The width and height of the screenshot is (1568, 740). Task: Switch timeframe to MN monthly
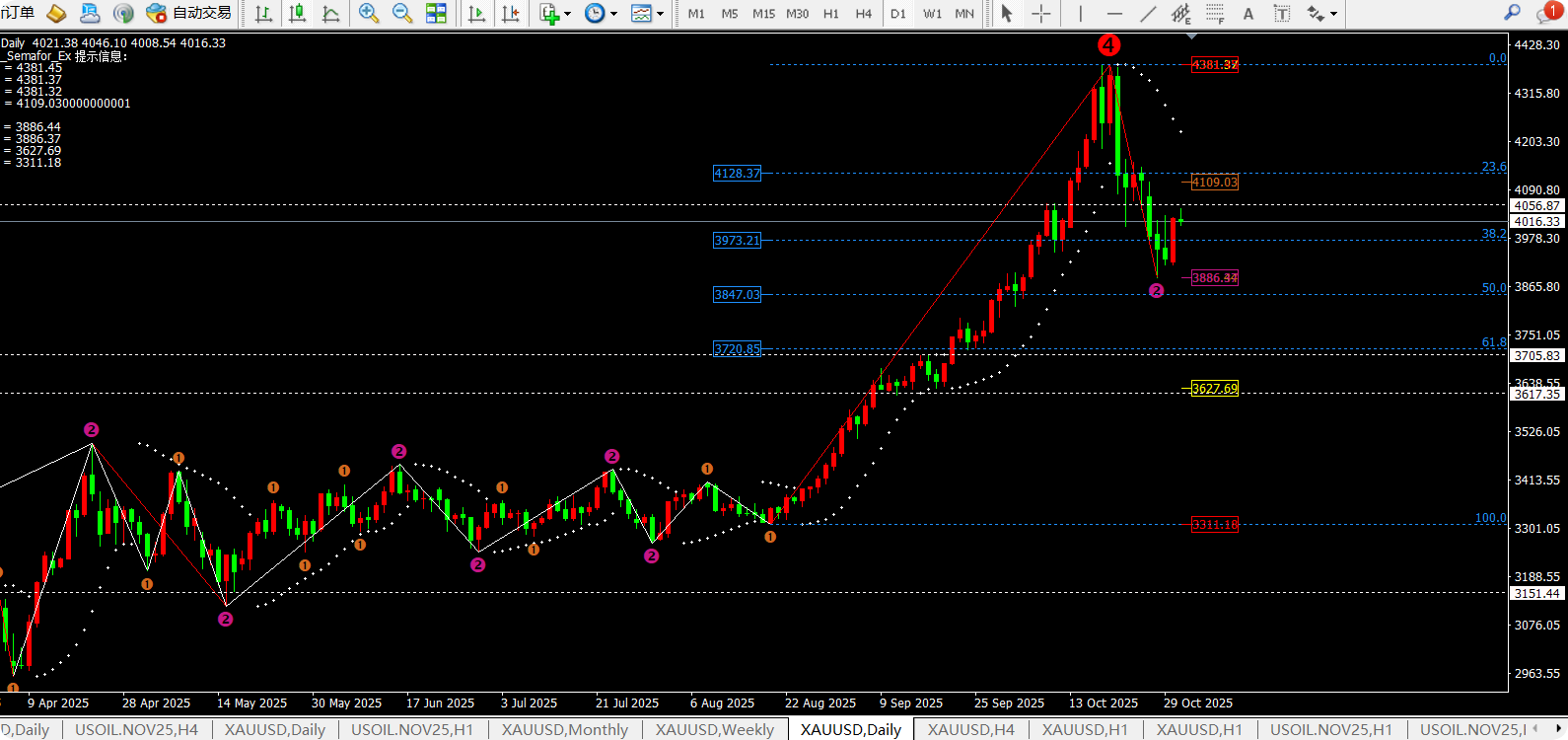point(964,14)
